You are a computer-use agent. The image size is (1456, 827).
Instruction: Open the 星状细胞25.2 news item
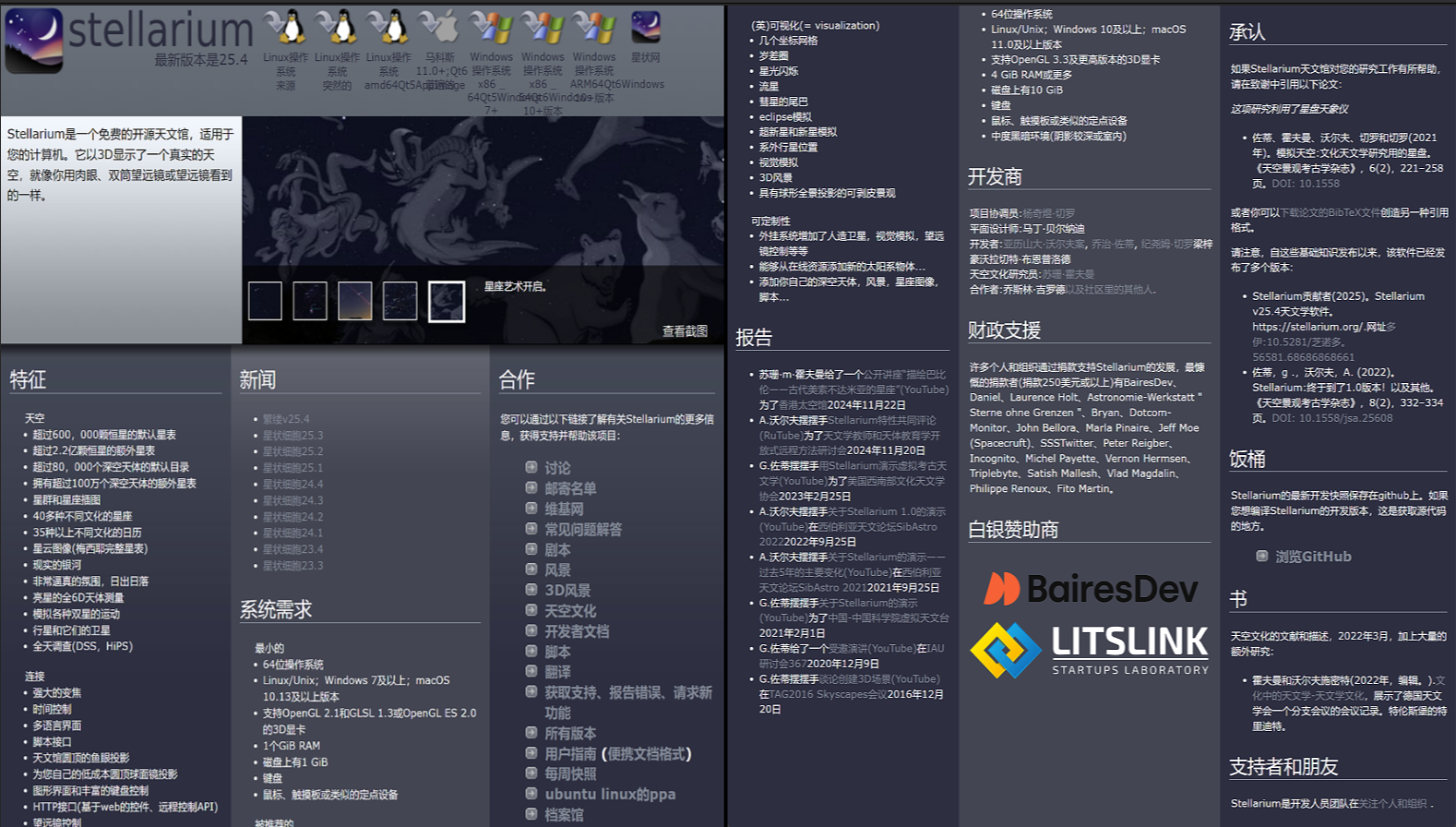(292, 451)
